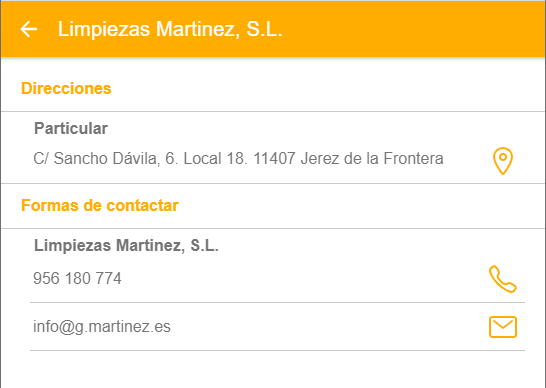Click the header title Limpiezas Martinez, S.L.

(x=170, y=29)
